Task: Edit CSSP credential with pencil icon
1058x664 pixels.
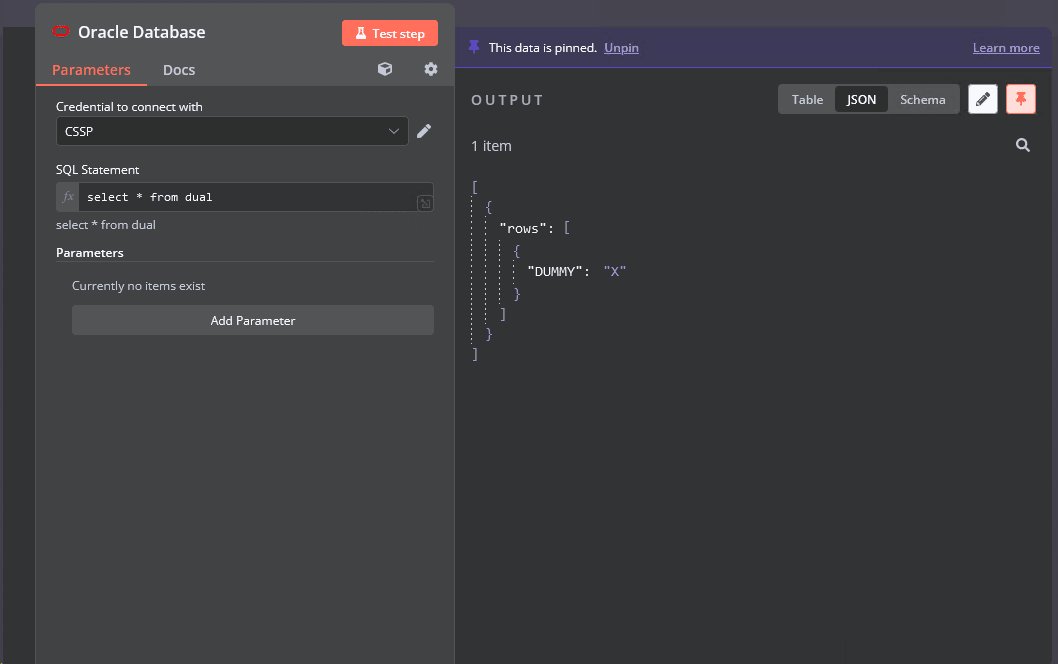Action: coord(424,131)
